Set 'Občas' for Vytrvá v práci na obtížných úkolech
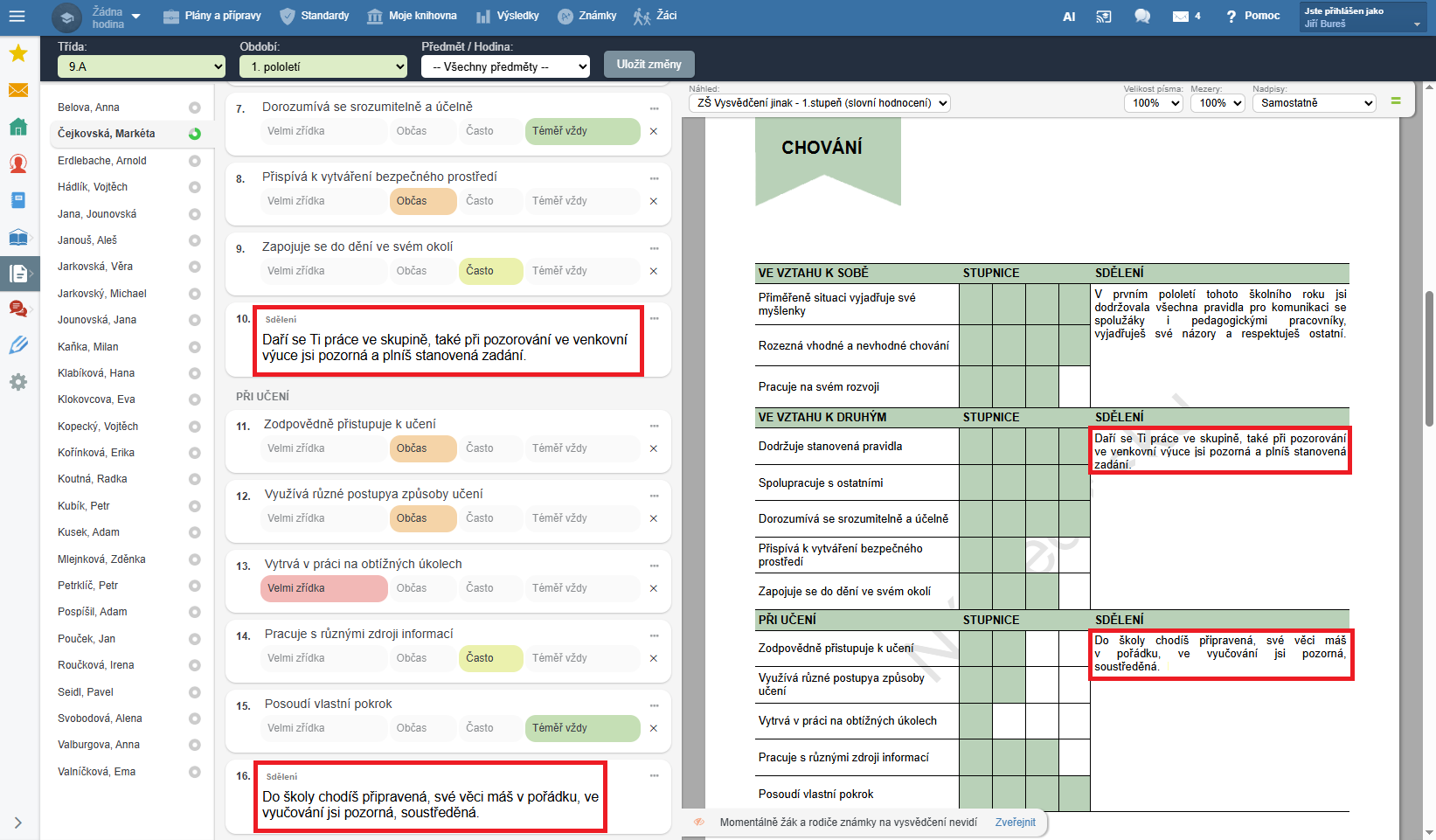This screenshot has width=1436, height=840. pyautogui.click(x=412, y=588)
